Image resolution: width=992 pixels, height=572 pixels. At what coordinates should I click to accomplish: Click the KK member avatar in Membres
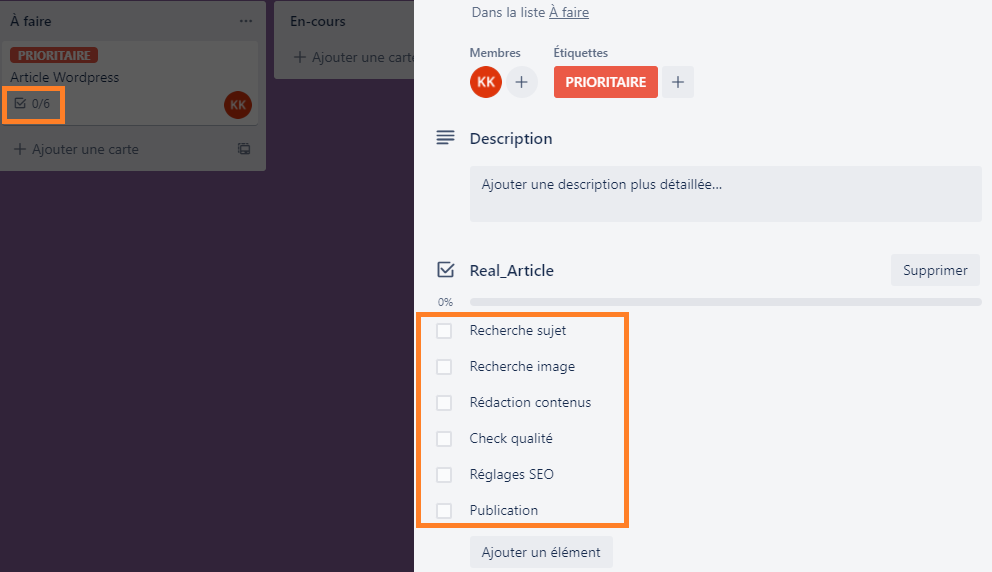pyautogui.click(x=486, y=82)
